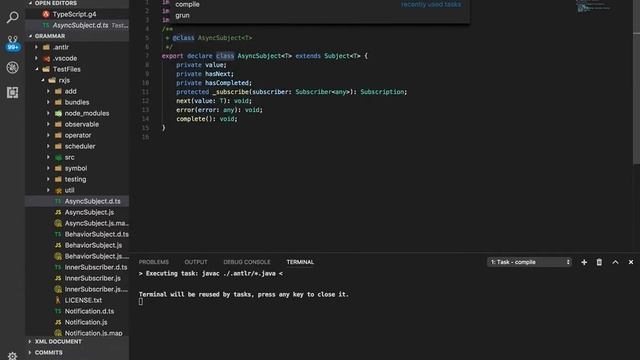Viewport: 640px width, 360px height.
Task: Open LICENSE.txt file
Action: (x=83, y=300)
